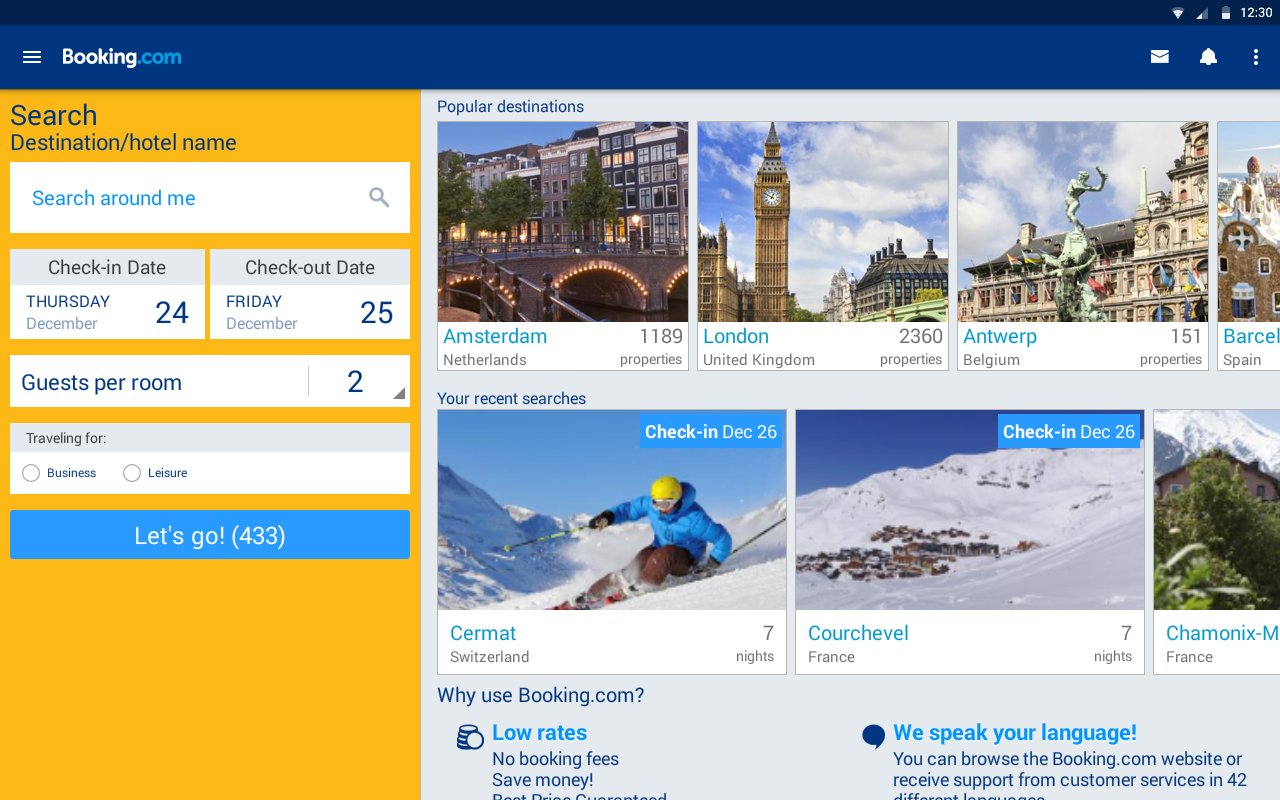Open the messages envelope icon
The image size is (1280, 800).
(1160, 57)
